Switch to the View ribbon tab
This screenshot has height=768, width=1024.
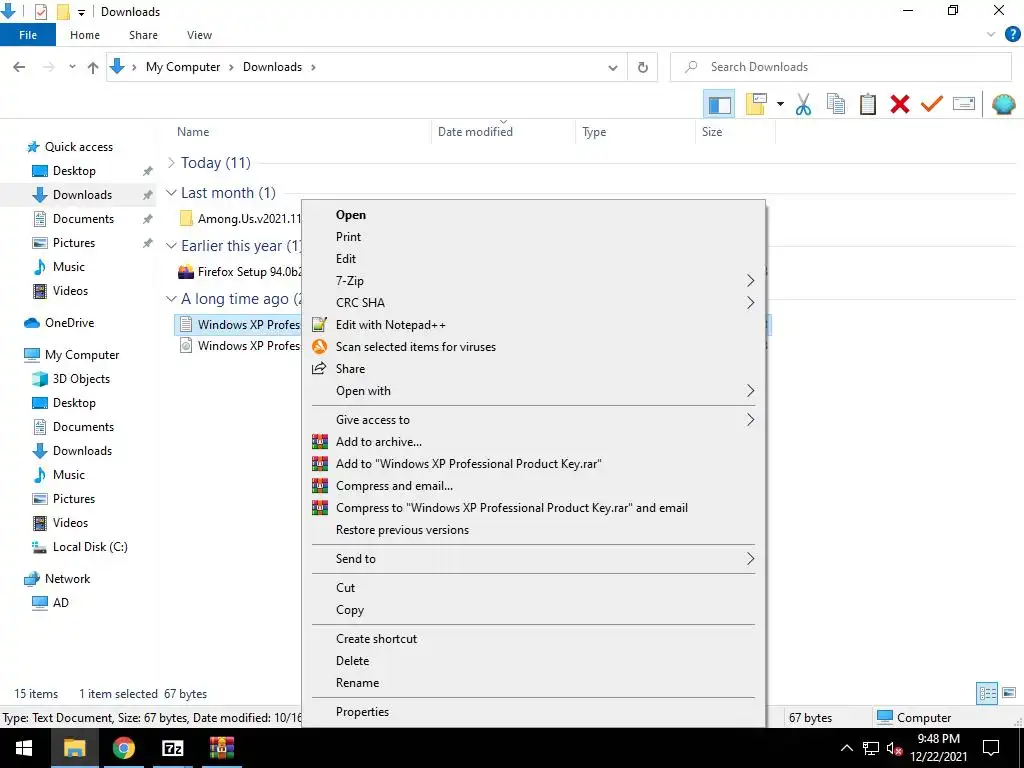tap(199, 35)
